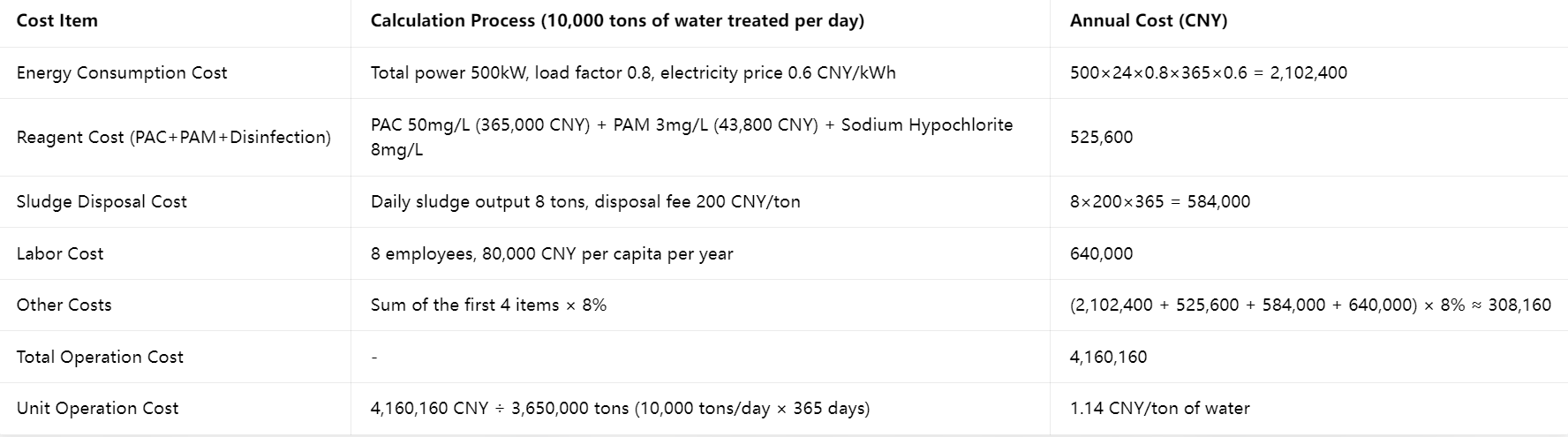
Task: Click the Sum of the first 4 items cell
Action: [x=488, y=305]
